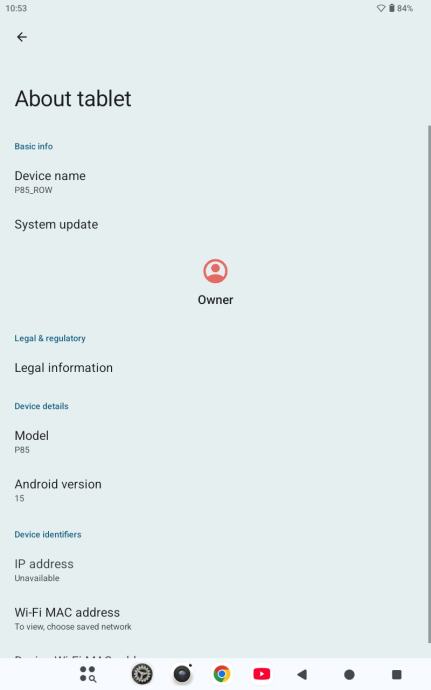Tap the circular Home button

coord(349,674)
